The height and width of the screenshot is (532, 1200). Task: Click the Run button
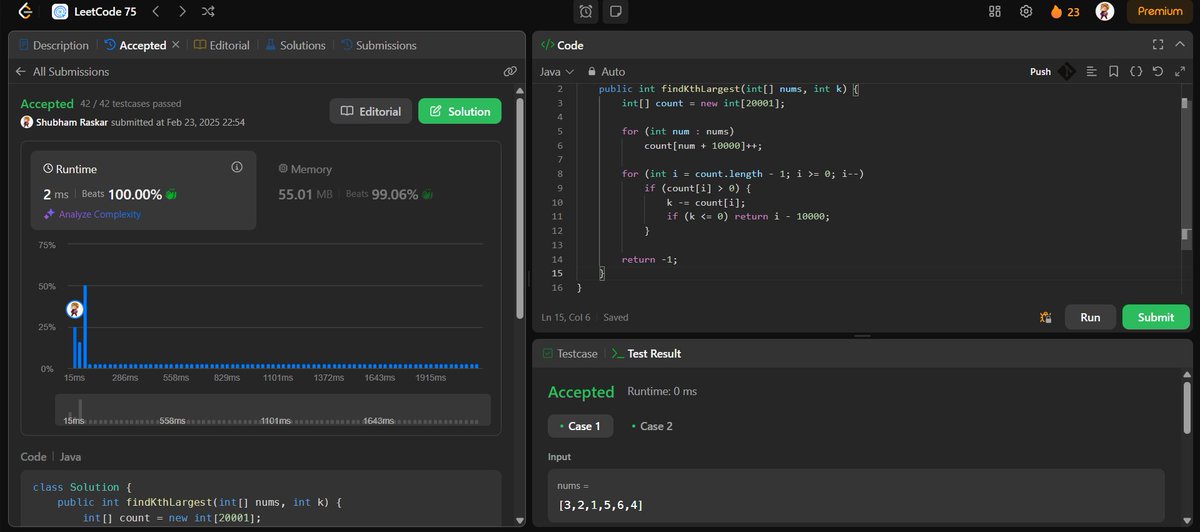pyautogui.click(x=1090, y=317)
